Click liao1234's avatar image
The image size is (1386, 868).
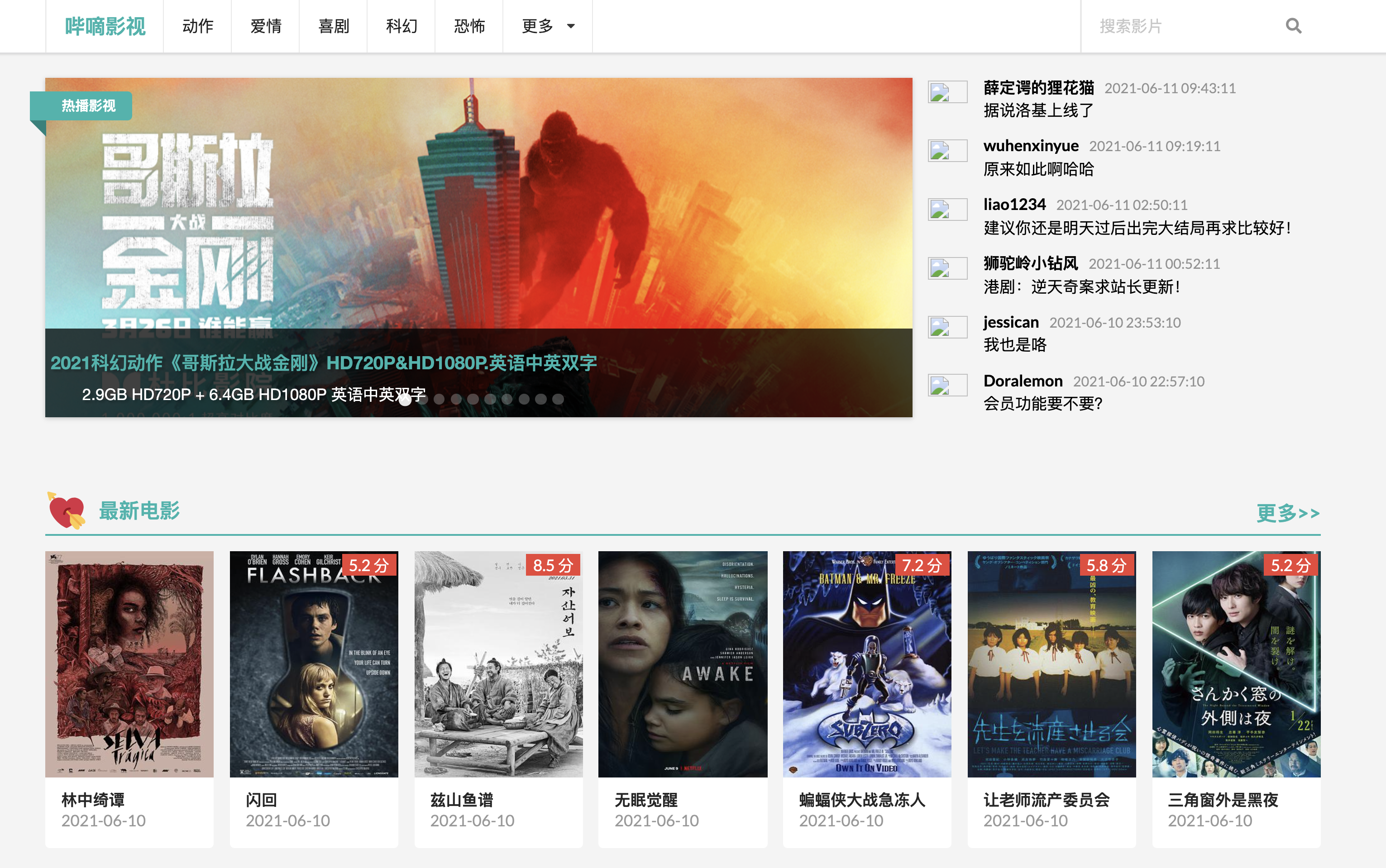coord(947,210)
